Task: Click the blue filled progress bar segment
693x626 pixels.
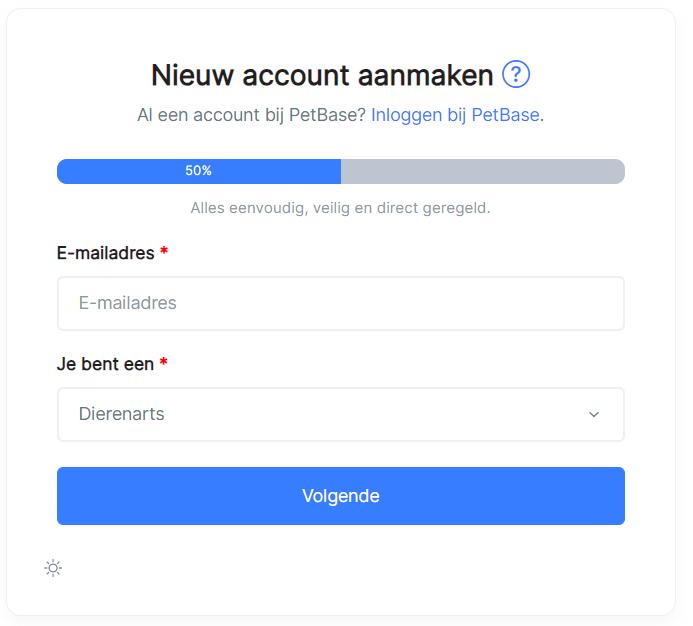Action: (199, 172)
